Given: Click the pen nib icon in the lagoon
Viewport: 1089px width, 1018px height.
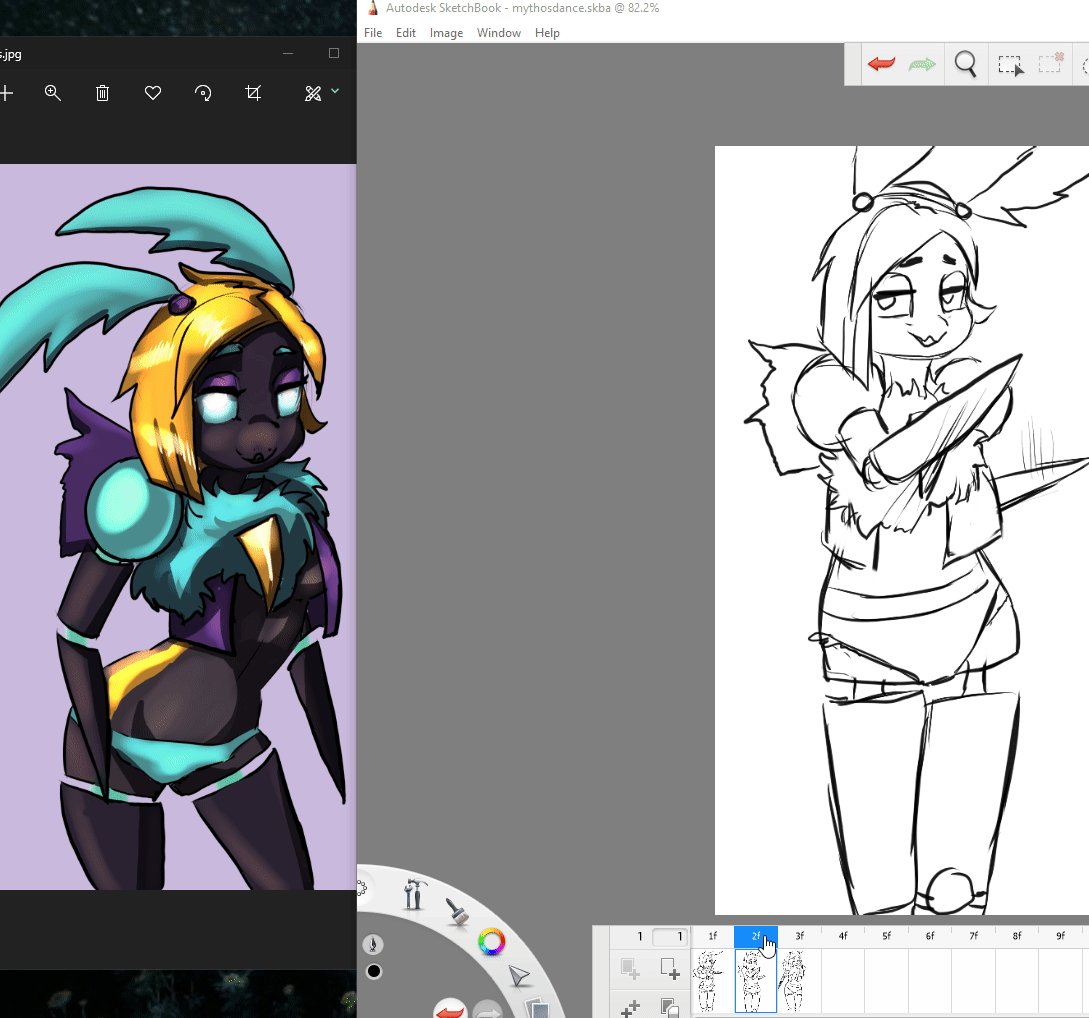Looking at the screenshot, I should (x=373, y=944).
